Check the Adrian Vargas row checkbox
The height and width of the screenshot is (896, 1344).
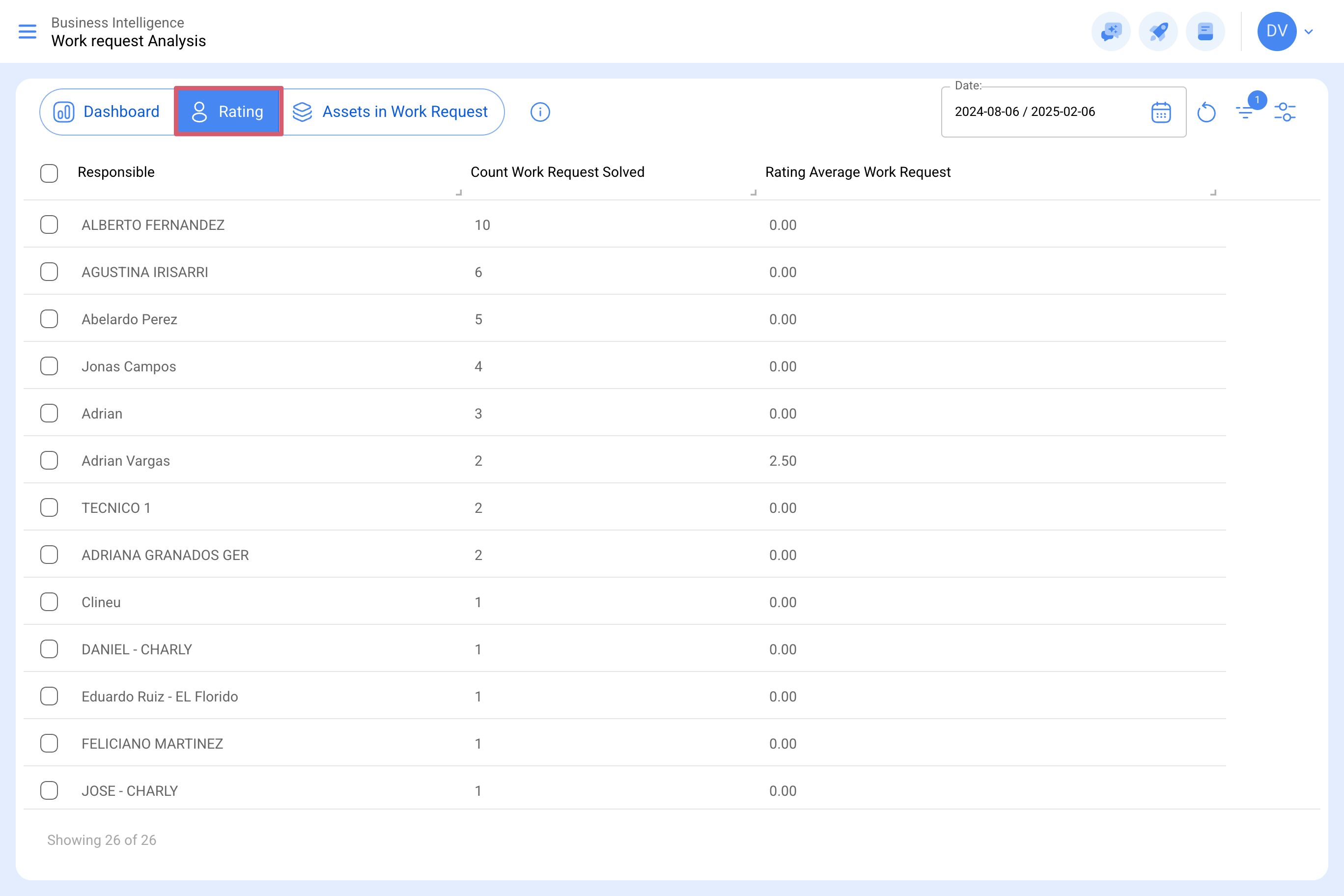point(49,461)
